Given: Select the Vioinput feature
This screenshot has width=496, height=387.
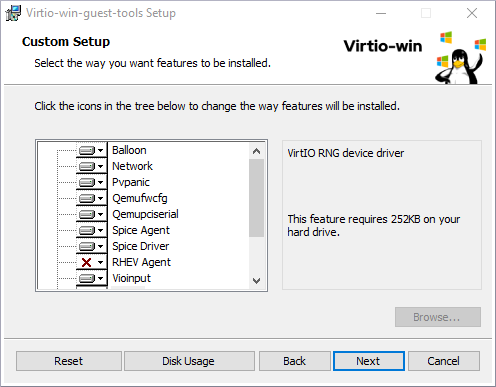Looking at the screenshot, I should tap(131, 278).
